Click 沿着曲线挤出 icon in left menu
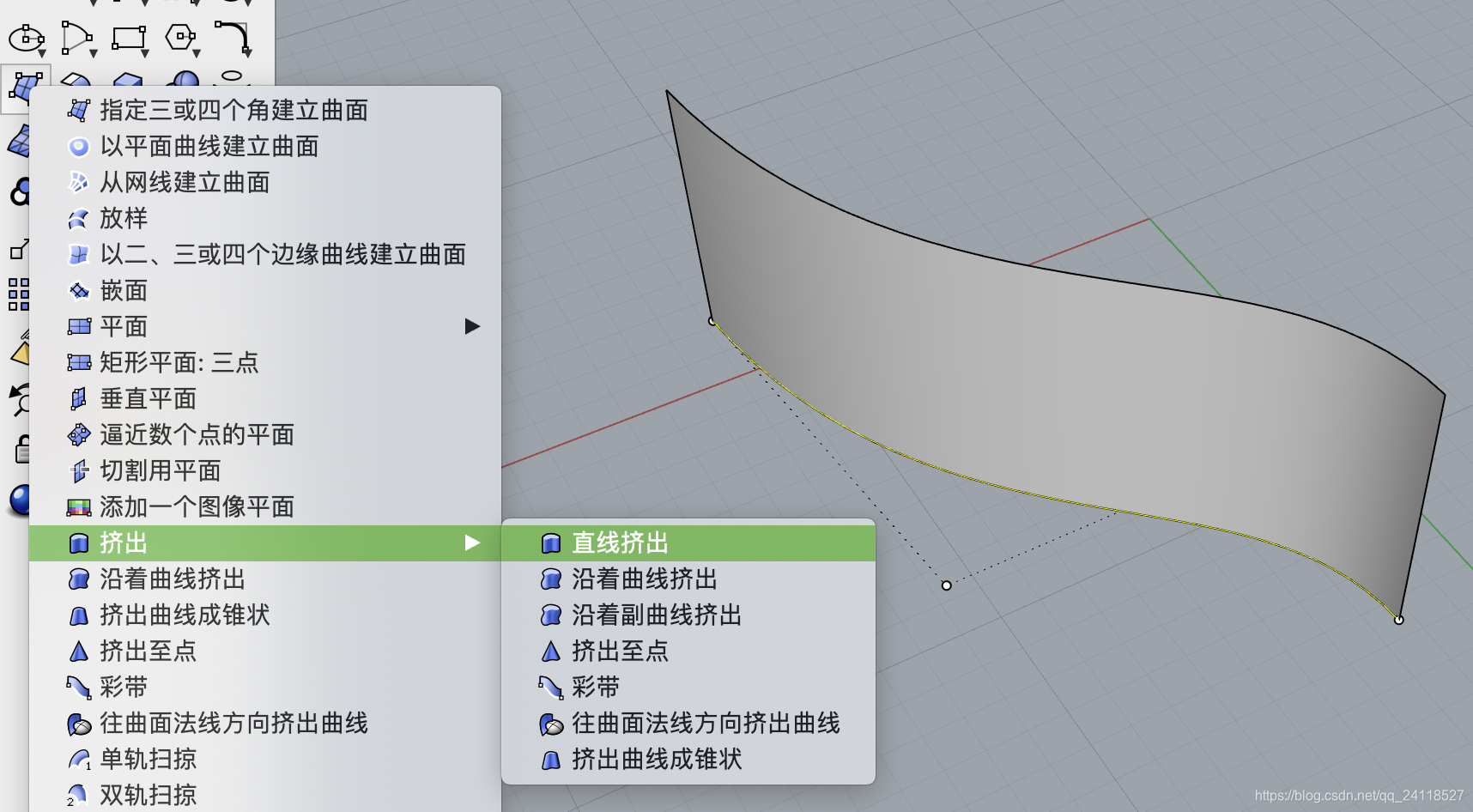Screen dimensions: 1473x812 [79, 579]
